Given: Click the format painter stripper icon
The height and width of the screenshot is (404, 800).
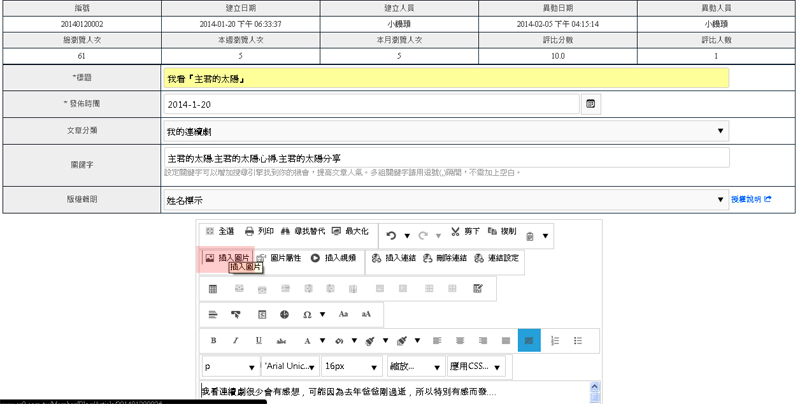Looking at the screenshot, I should pos(236,315).
